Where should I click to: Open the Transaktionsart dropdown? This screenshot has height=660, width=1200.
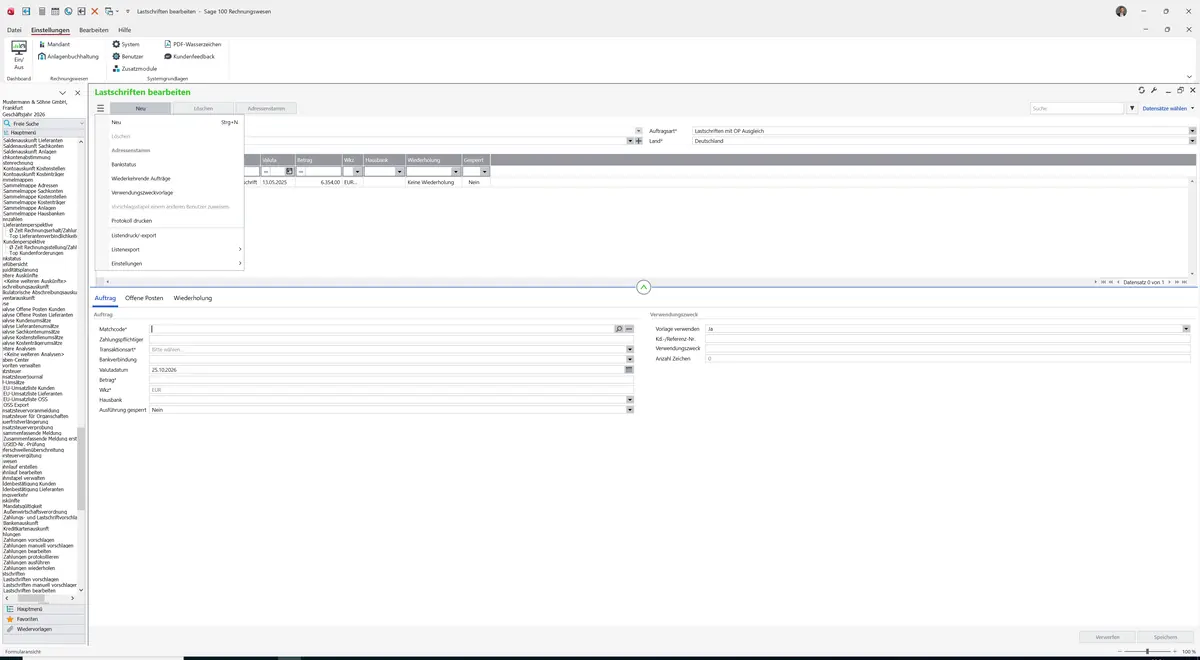[630, 349]
